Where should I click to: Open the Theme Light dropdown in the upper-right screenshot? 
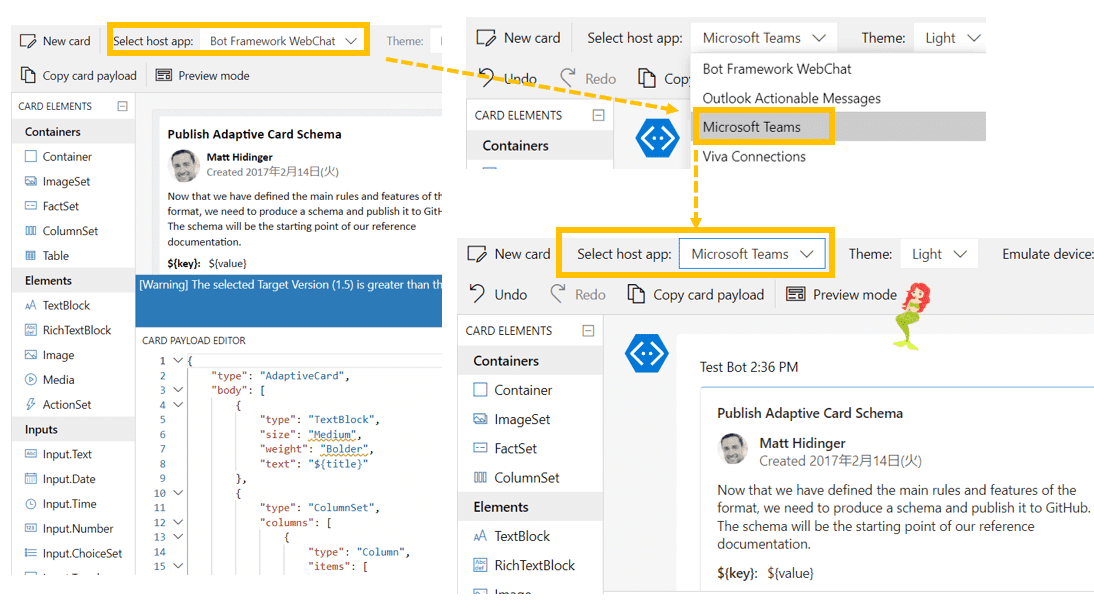coord(951,38)
